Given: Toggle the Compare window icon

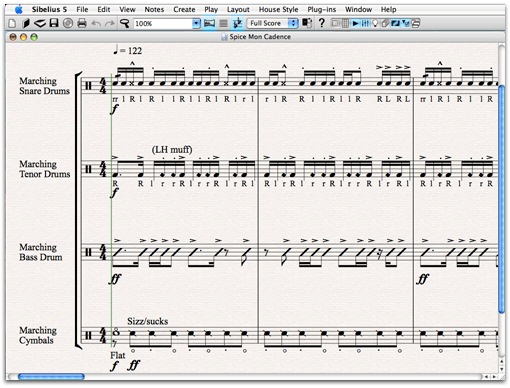Looking at the screenshot, I should coord(395,23).
